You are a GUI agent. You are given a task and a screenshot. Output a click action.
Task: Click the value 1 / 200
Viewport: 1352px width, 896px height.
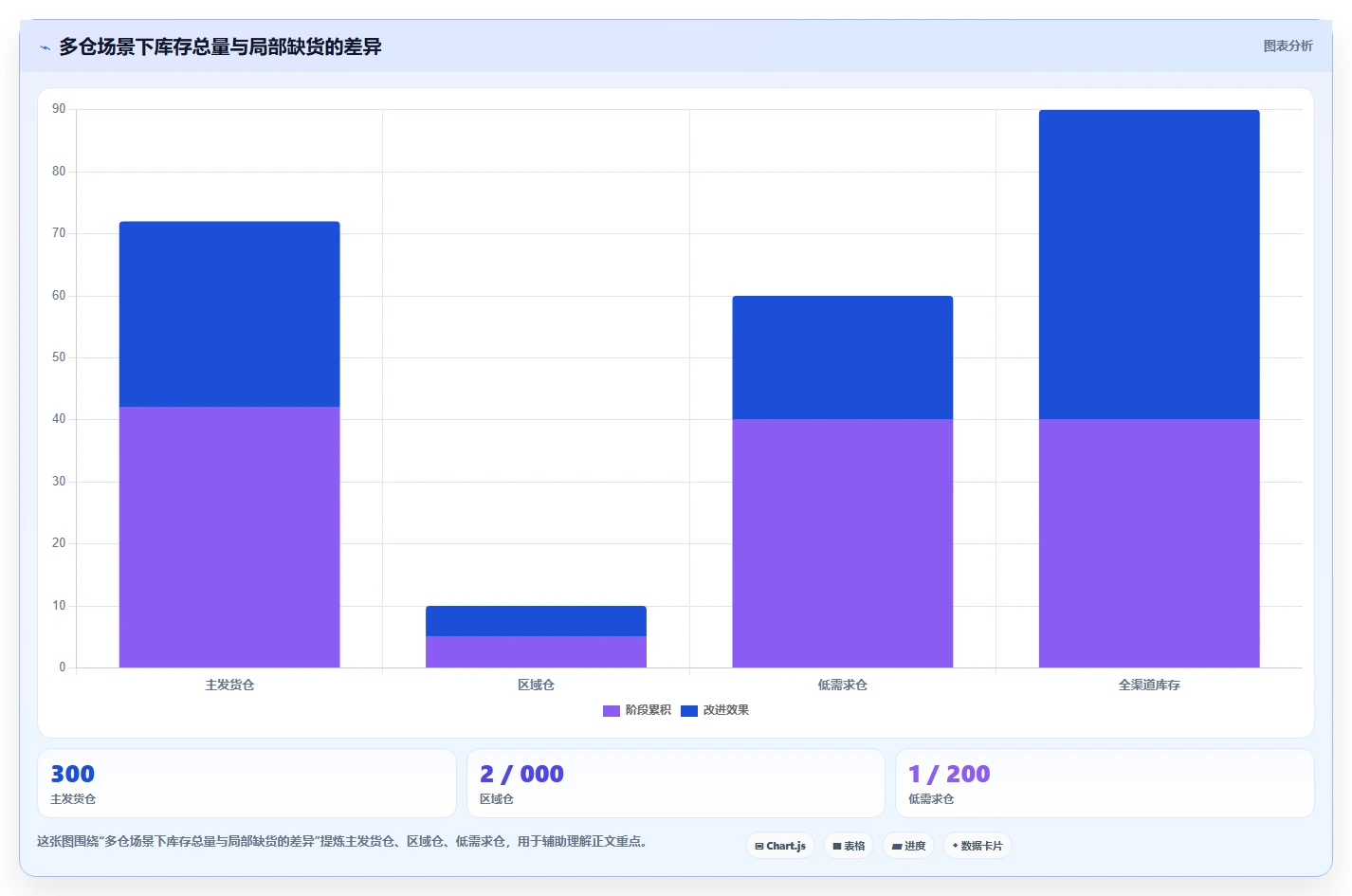point(949,774)
